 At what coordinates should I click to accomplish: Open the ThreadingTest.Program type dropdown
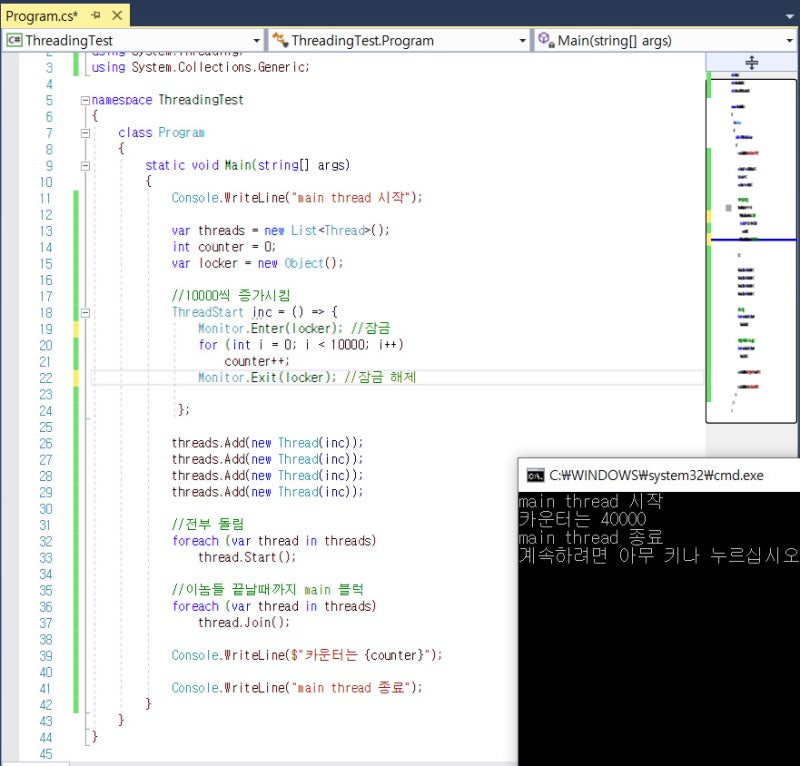click(x=522, y=41)
